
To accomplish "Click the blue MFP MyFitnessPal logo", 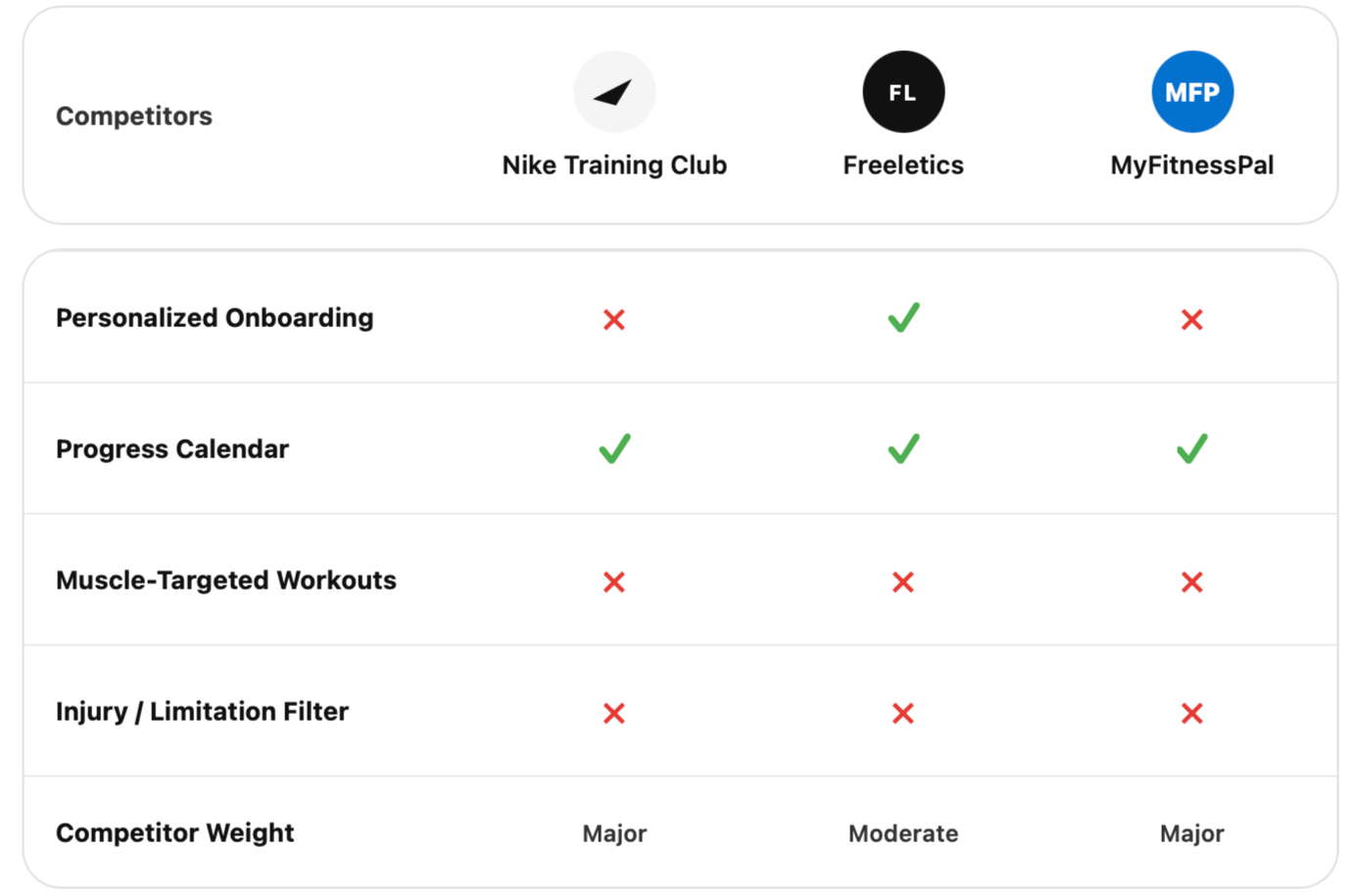I will point(1192,92).
